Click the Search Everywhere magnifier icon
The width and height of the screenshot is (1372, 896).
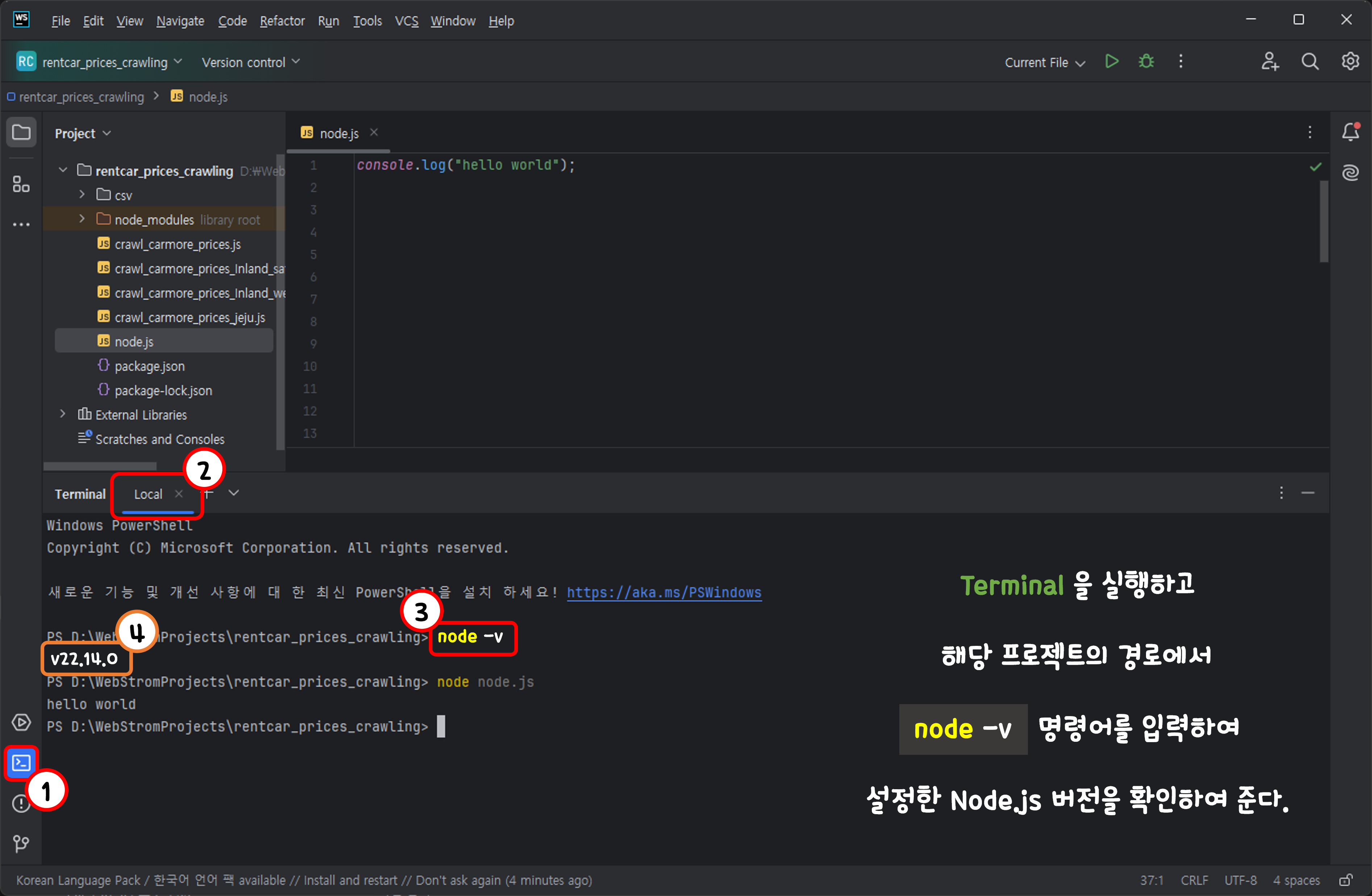[1310, 62]
